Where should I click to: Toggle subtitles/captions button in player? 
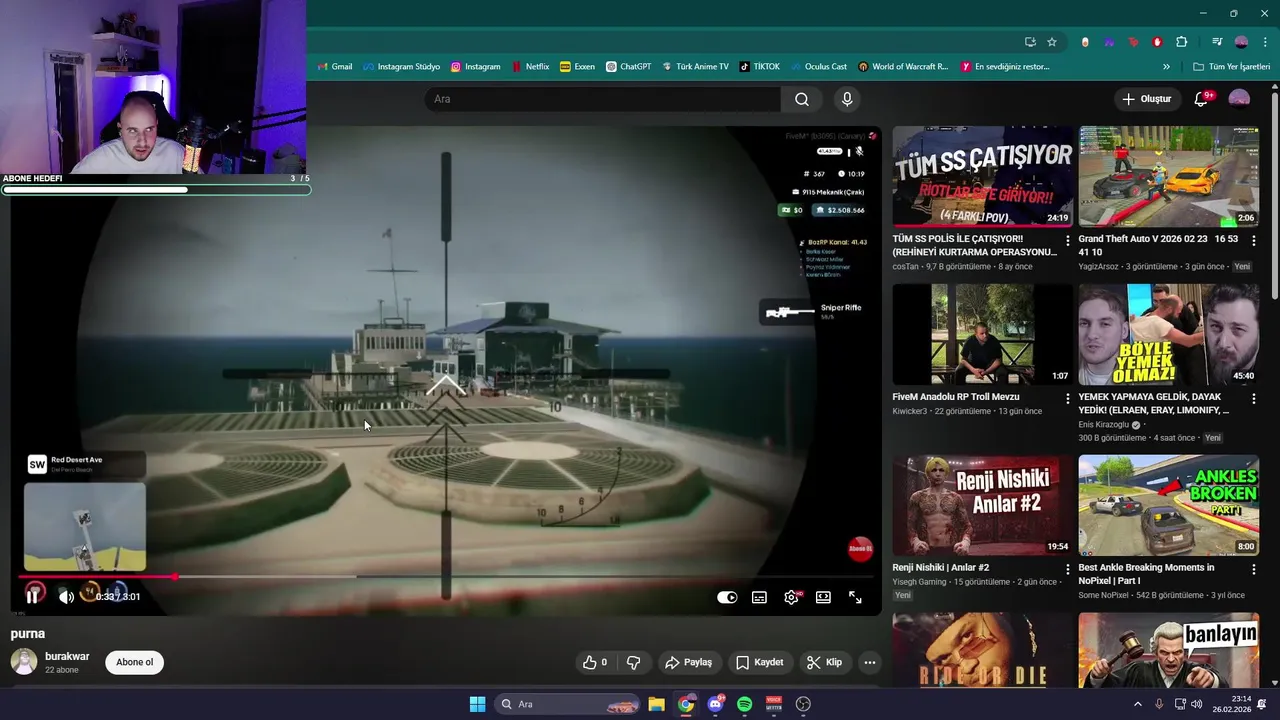(x=759, y=597)
